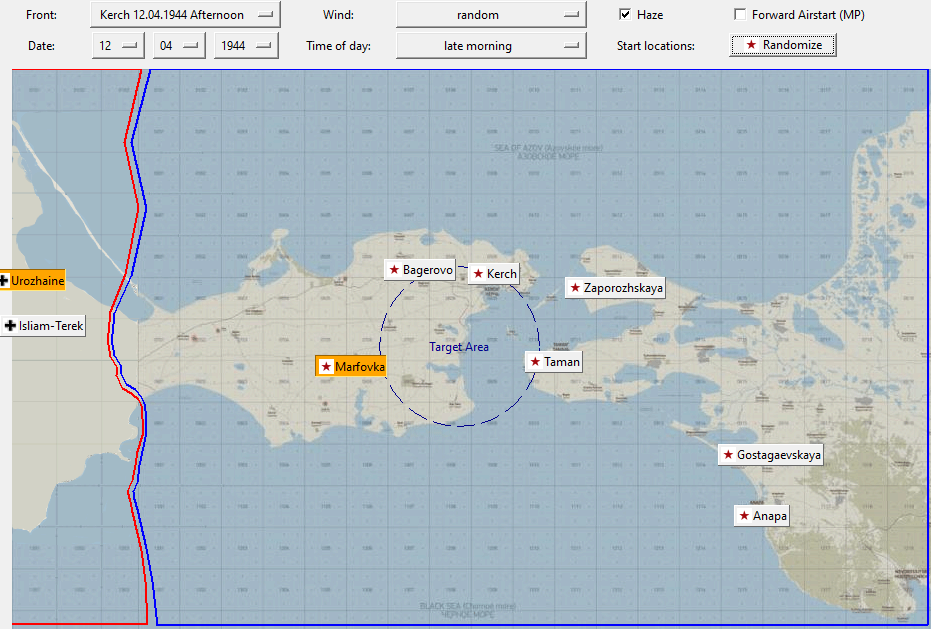Click the Target Area label on map

pos(459,347)
